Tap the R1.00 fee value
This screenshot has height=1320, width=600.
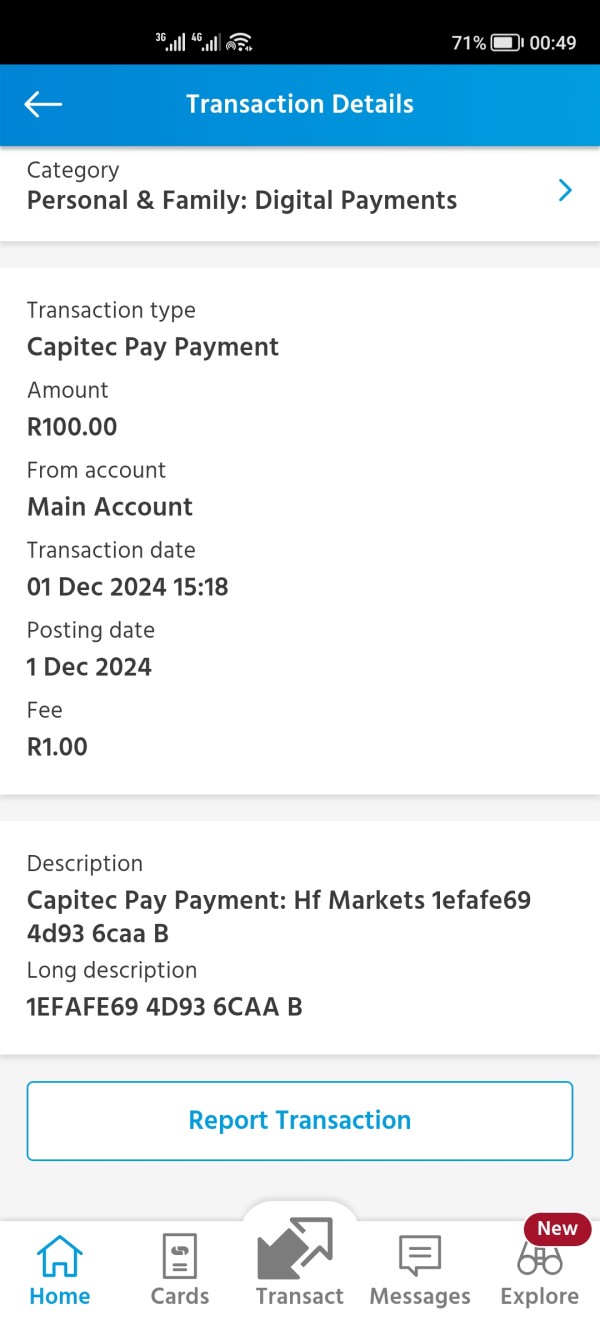click(57, 747)
